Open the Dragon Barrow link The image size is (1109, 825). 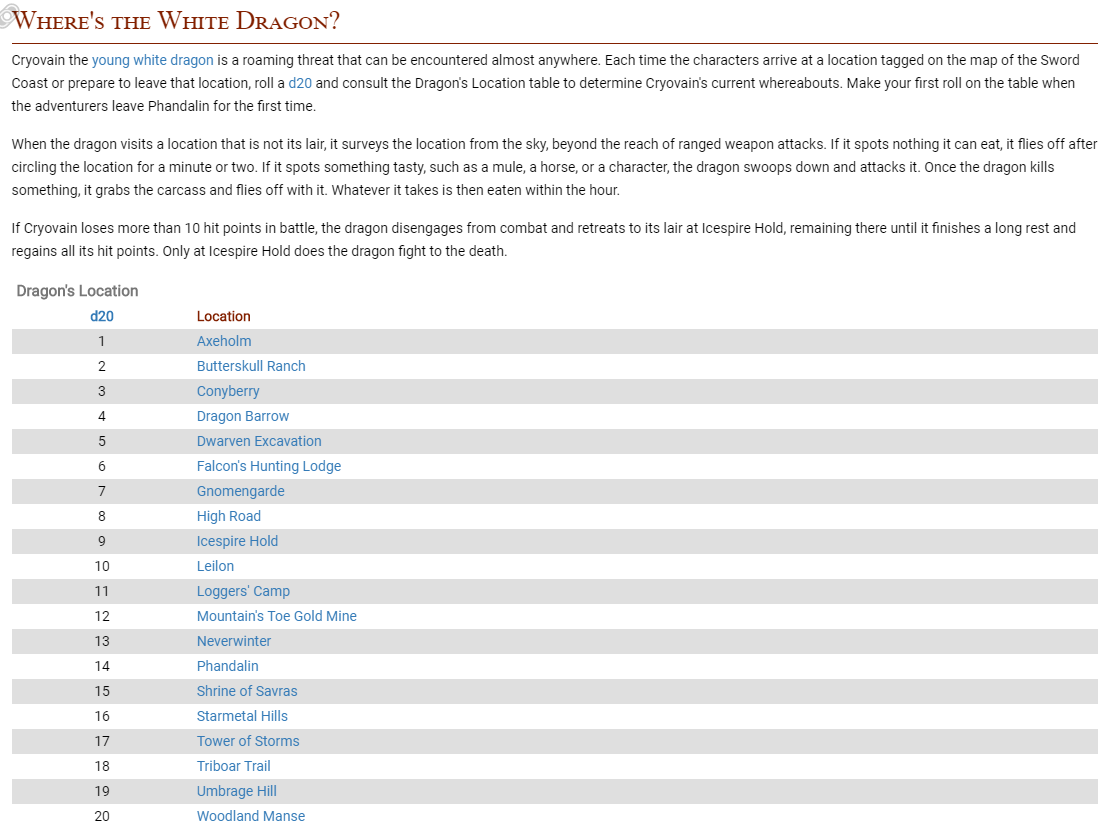click(x=243, y=416)
